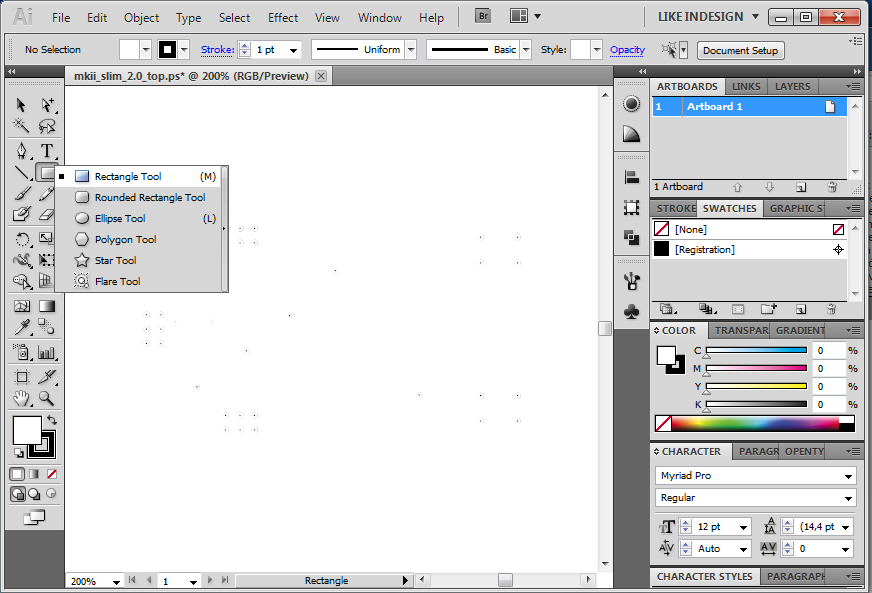The height and width of the screenshot is (593, 872).
Task: Select the Magic Wand tool
Action: pyautogui.click(x=21, y=126)
